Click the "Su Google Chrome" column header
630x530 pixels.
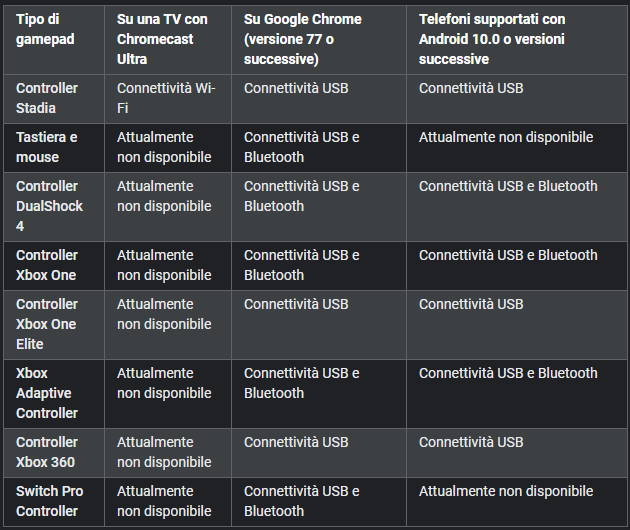pyautogui.click(x=303, y=39)
